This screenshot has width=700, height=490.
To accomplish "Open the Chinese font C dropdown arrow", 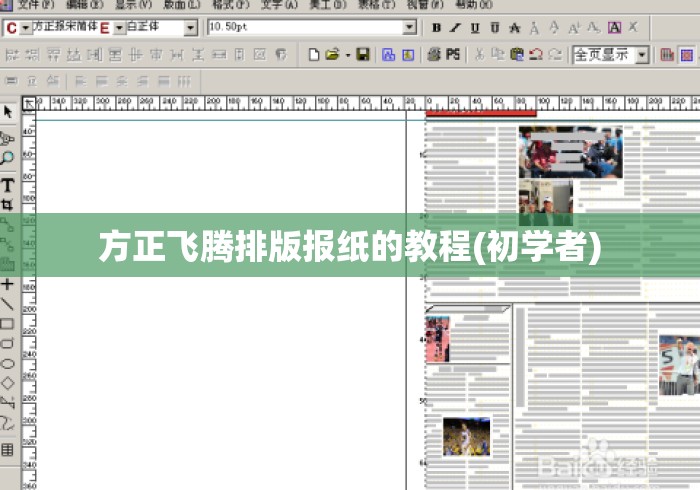I will click(x=25, y=28).
